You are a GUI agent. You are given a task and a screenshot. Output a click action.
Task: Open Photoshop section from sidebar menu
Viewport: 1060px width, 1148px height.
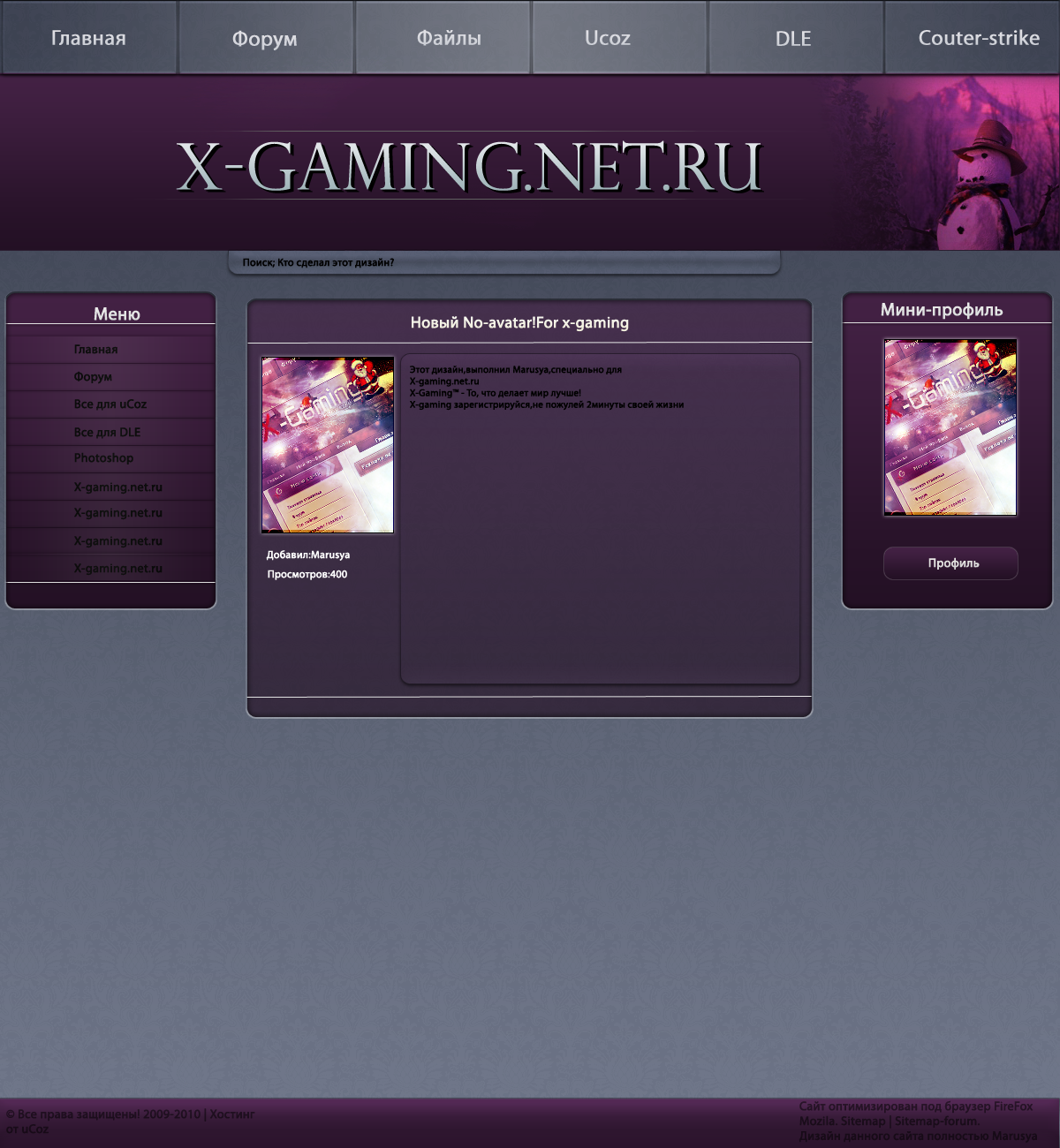pyautogui.click(x=110, y=458)
